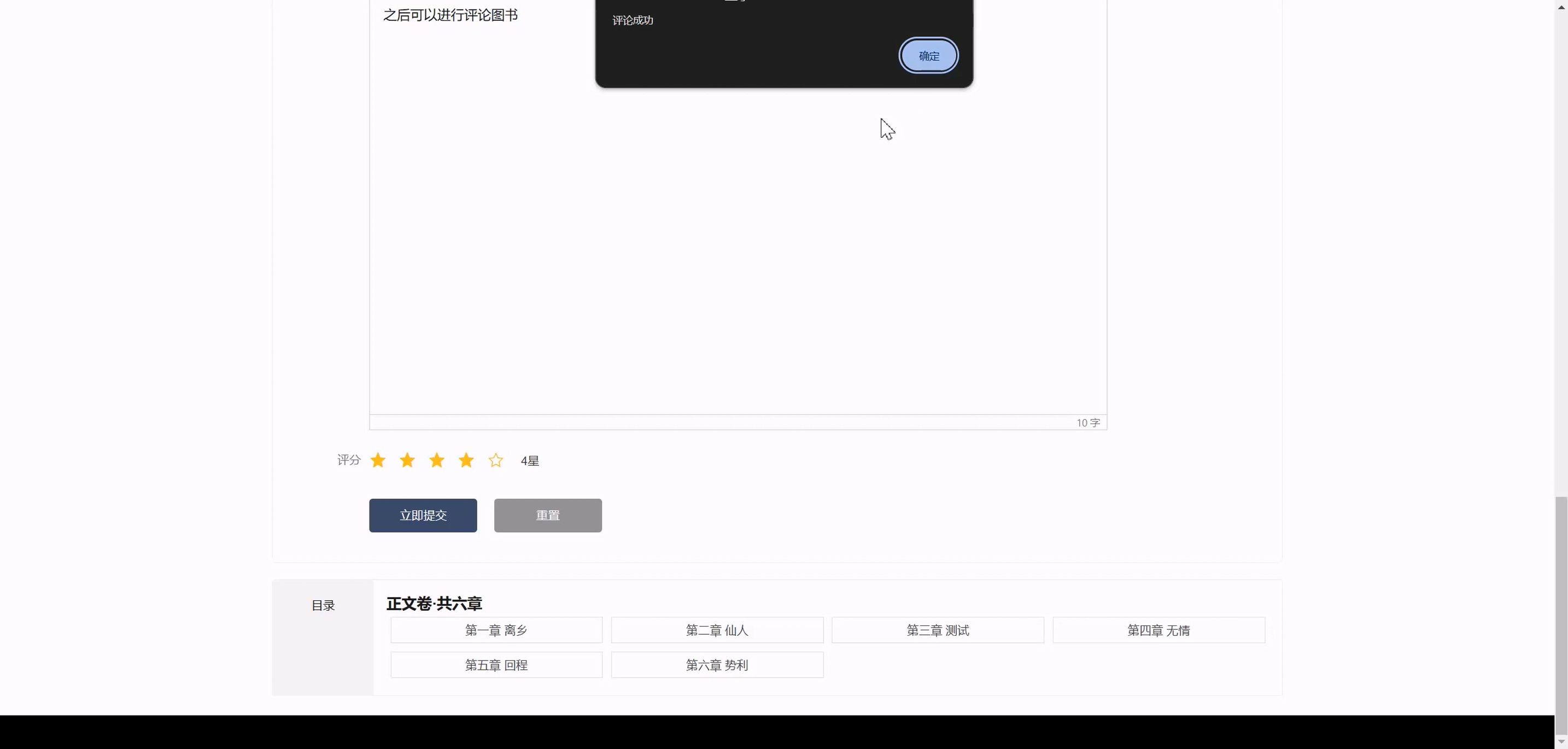Viewport: 1568px width, 749px height.
Task: Click the second rating star
Action: coord(407,460)
